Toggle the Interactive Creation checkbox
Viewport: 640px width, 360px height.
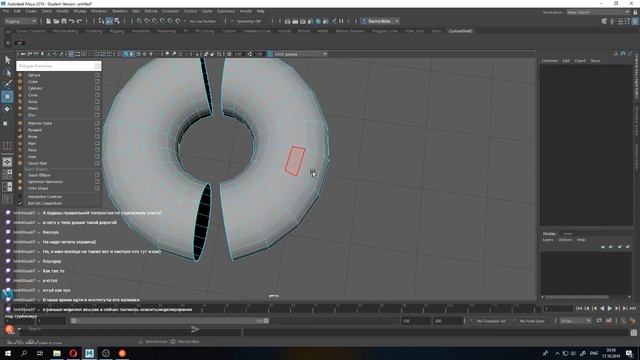point(20,197)
